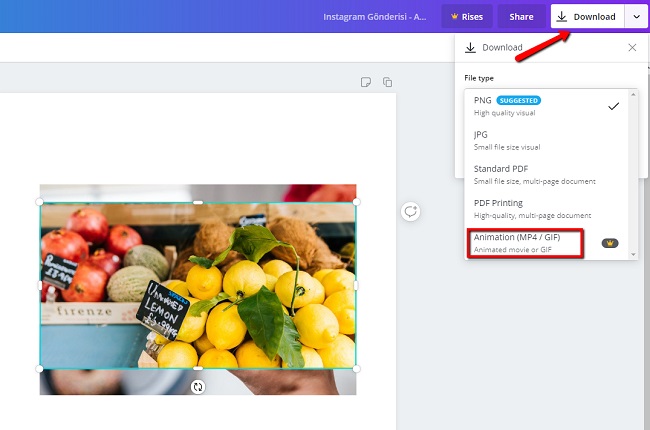Screen dimensions: 650x430
Task: Click the scroll up arrow in file type list
Action: pos(633,95)
